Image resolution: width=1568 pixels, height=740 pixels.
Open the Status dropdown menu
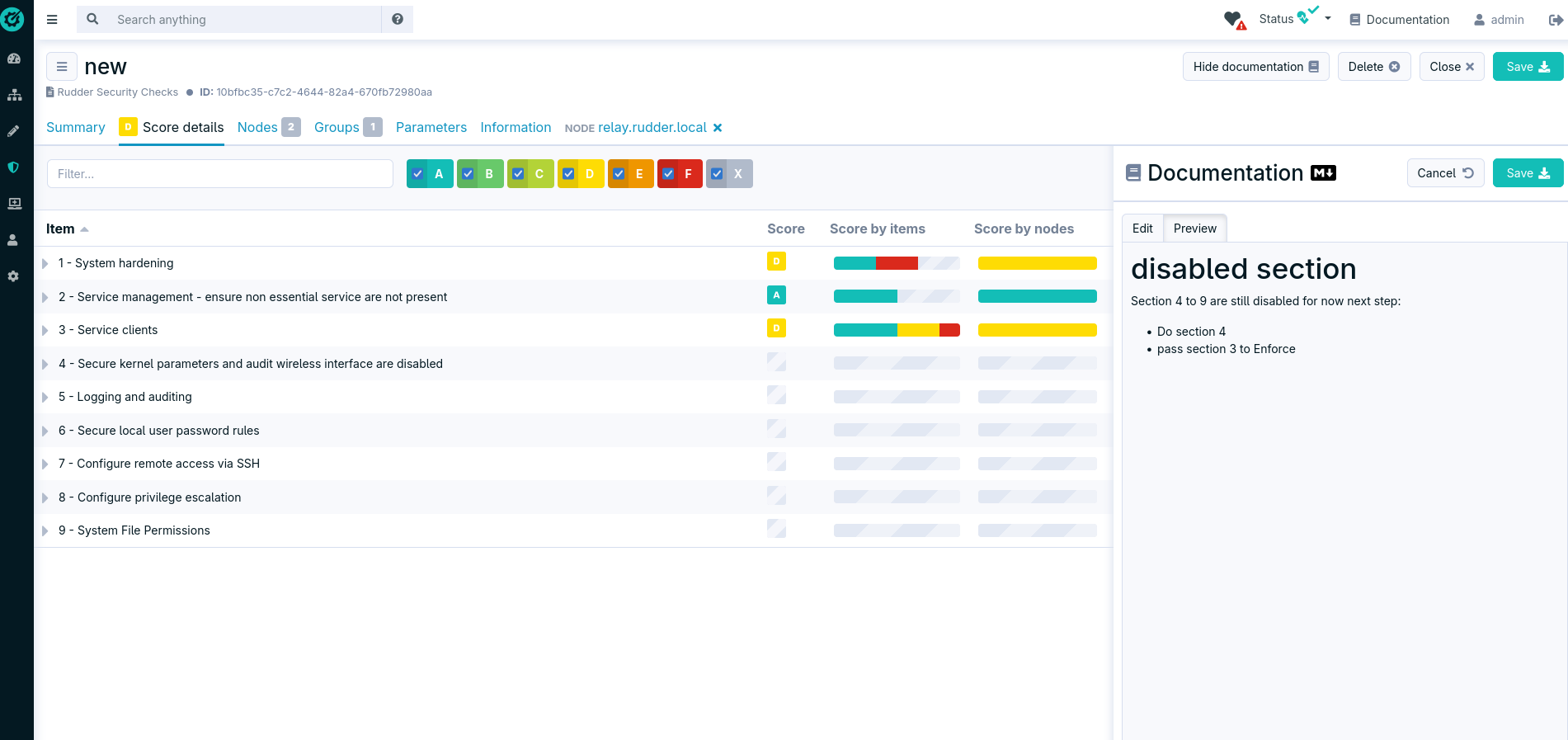click(x=1295, y=19)
